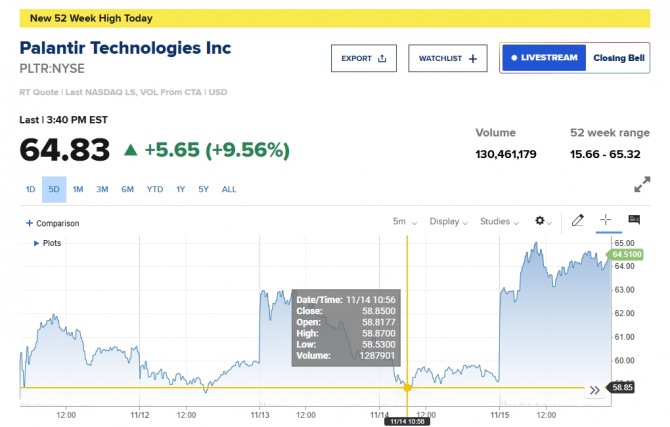Select the YTD time range
The width and height of the screenshot is (670, 427).
click(x=155, y=189)
